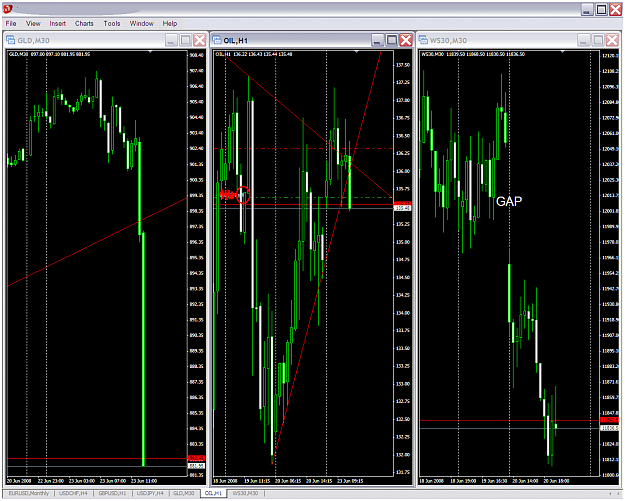Close the GLD,M30 chart window
The width and height of the screenshot is (625, 501).
pos(200,40)
